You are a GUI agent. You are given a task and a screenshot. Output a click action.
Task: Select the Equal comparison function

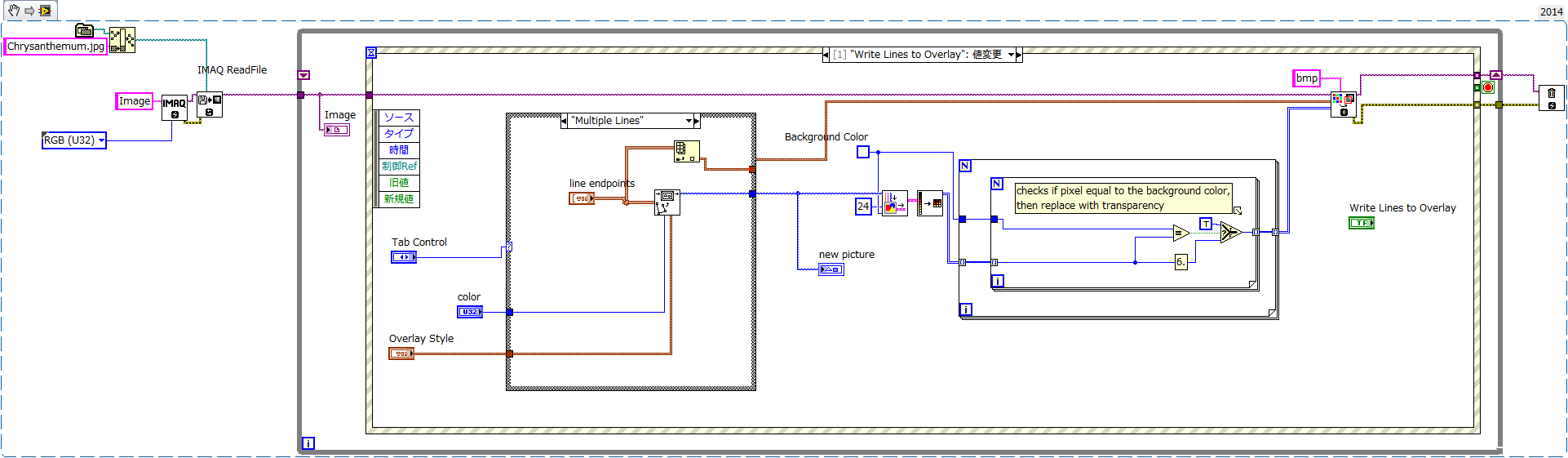(1181, 233)
